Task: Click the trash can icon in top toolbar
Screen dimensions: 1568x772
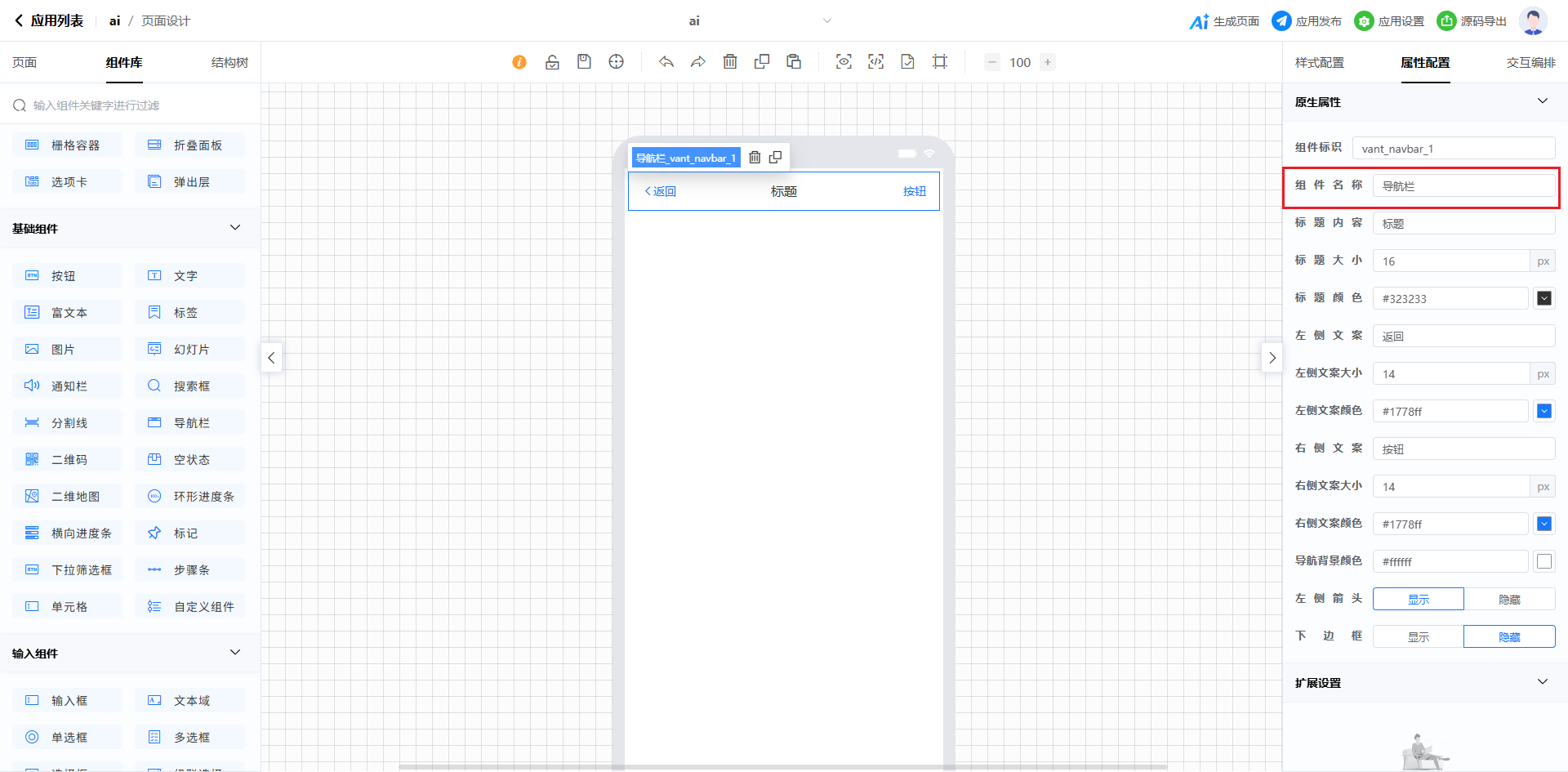Action: coord(730,62)
